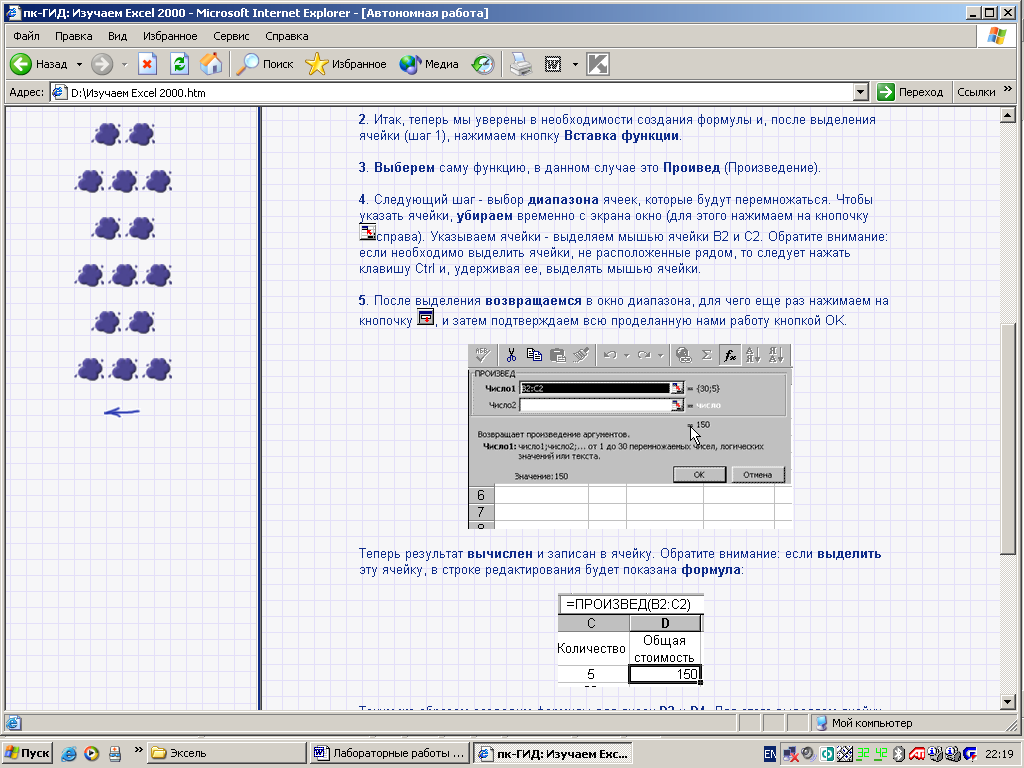The image size is (1024, 768).
Task: Switch to the пк-ГИД: Изучаем Exc... taskbar button
Action: point(552,753)
